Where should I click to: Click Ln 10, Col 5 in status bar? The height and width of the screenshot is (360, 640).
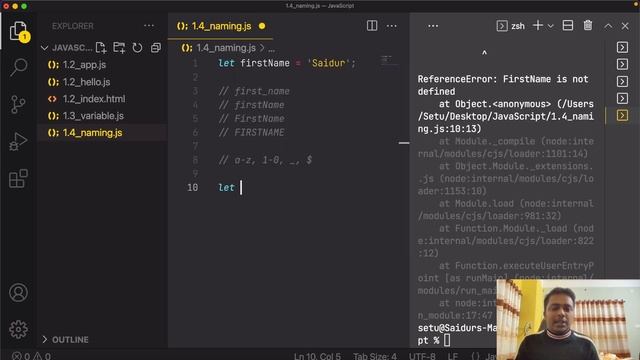point(317,356)
